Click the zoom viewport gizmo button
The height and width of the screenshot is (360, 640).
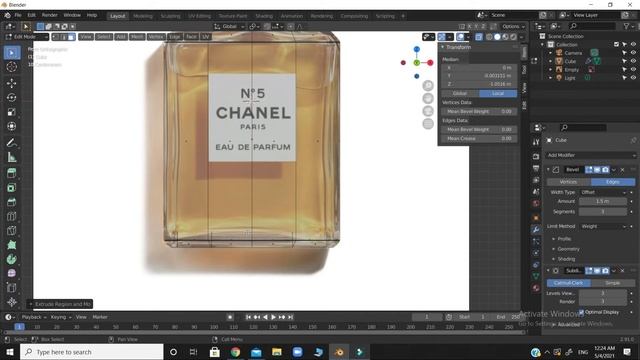[x=428, y=85]
